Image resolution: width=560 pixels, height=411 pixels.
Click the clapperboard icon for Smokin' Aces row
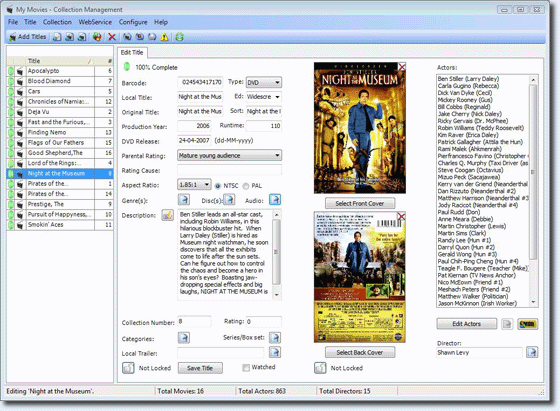click(20, 225)
